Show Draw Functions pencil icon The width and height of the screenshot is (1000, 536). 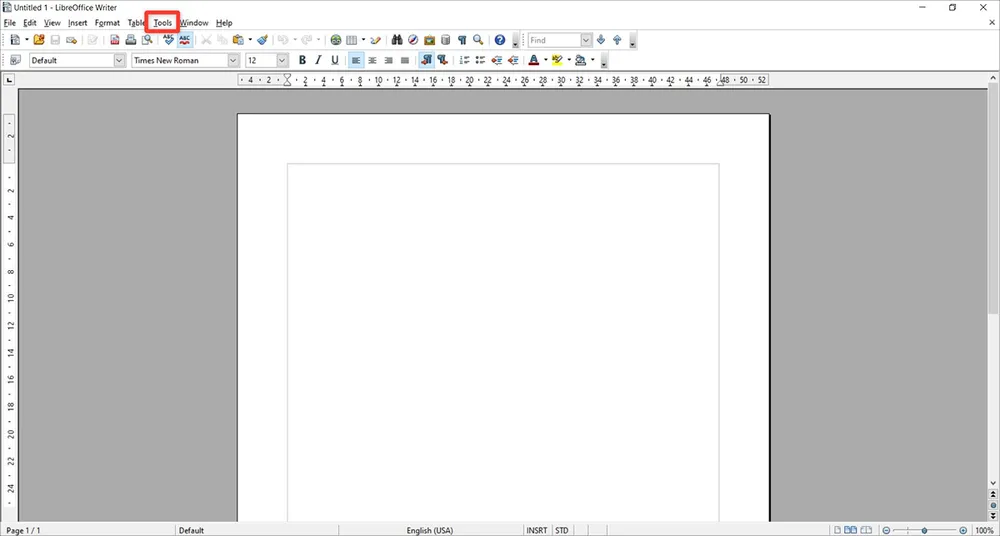tap(375, 40)
